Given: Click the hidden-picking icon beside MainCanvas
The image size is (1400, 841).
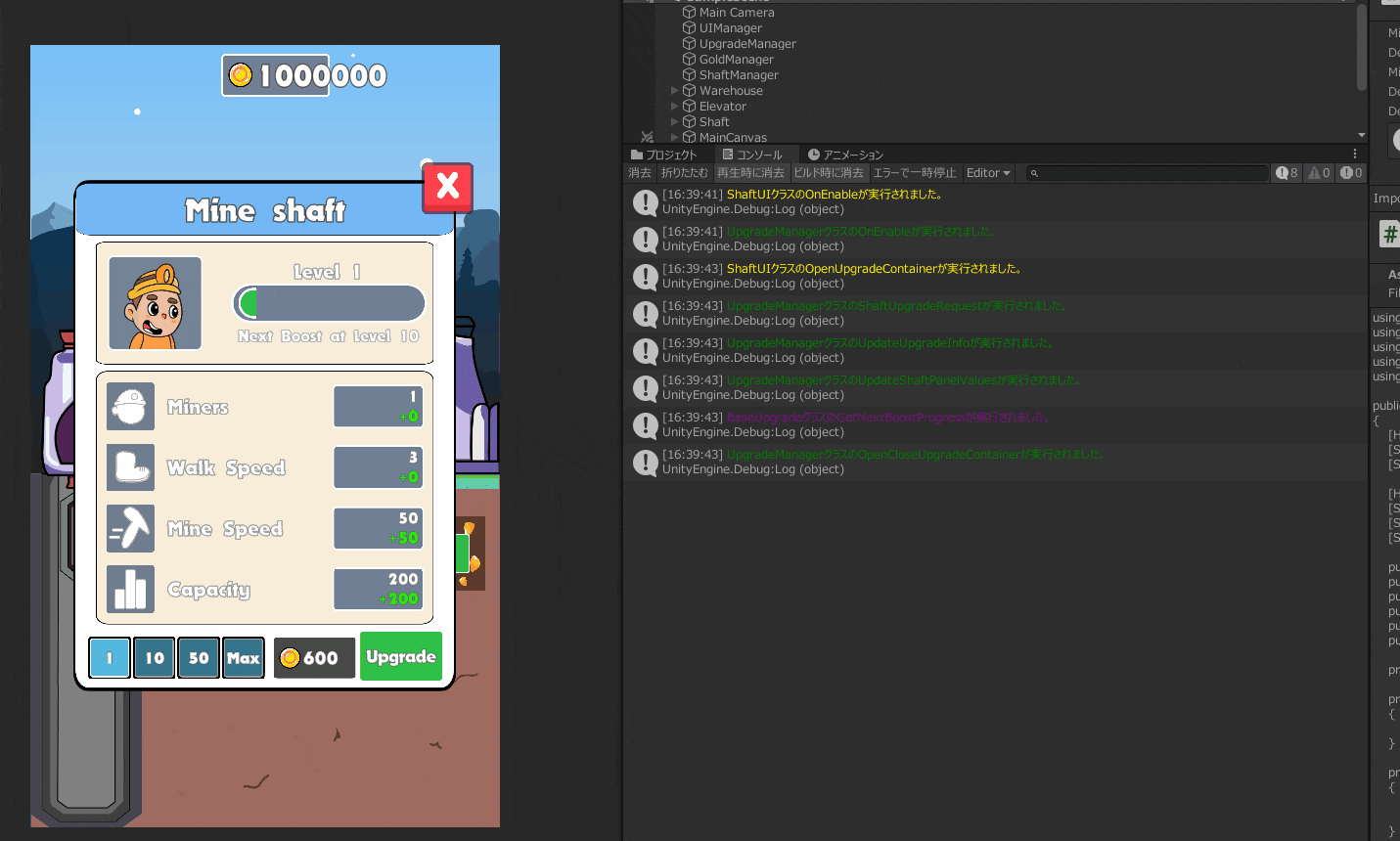Looking at the screenshot, I should point(647,137).
